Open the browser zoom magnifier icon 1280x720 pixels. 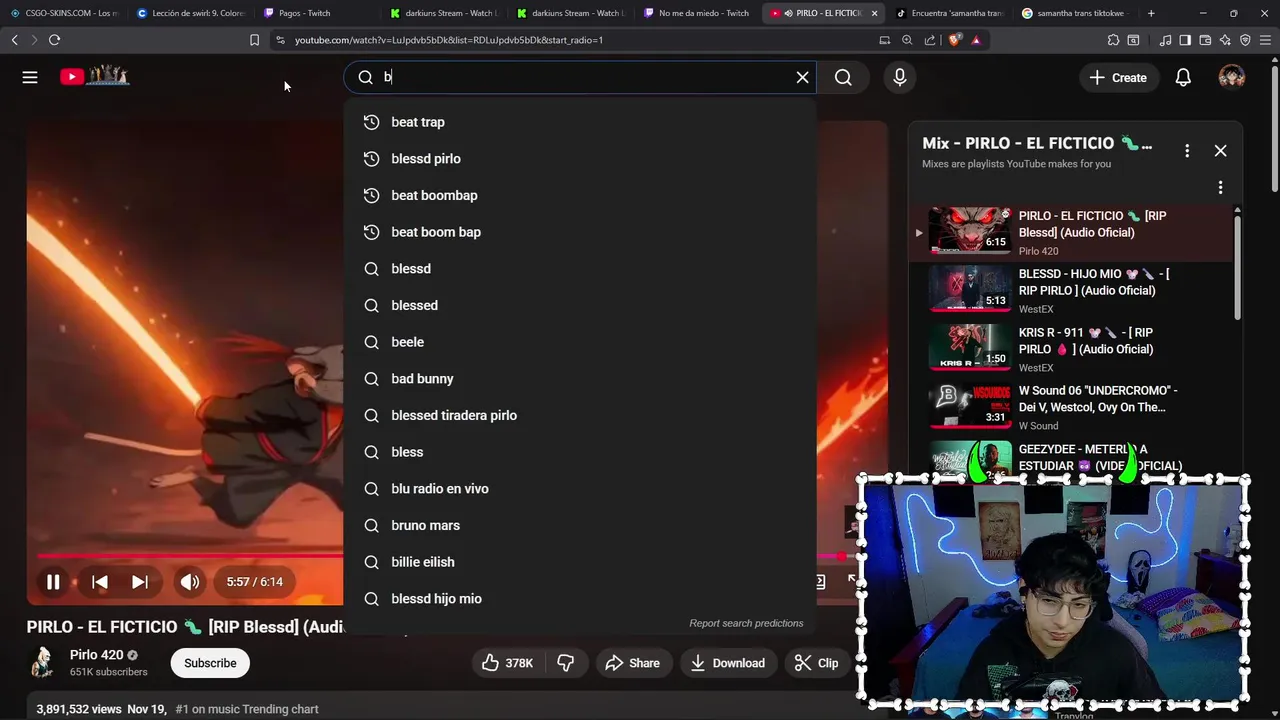pyautogui.click(x=907, y=40)
